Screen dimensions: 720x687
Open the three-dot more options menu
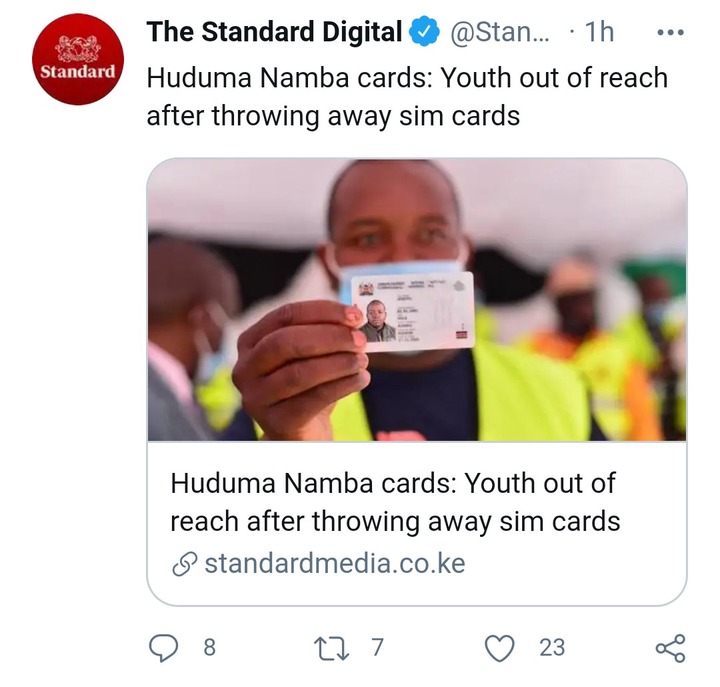(x=670, y=33)
